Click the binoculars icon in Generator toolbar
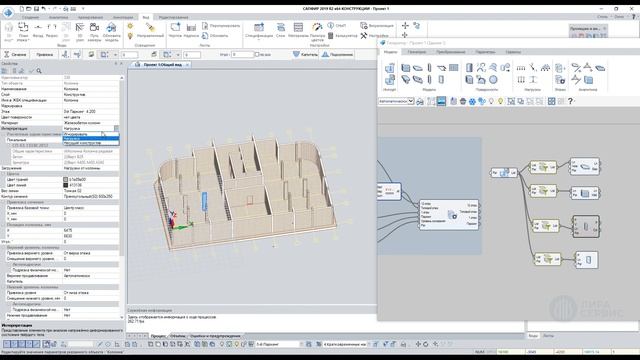This screenshot has height=360, width=640. coord(420,101)
